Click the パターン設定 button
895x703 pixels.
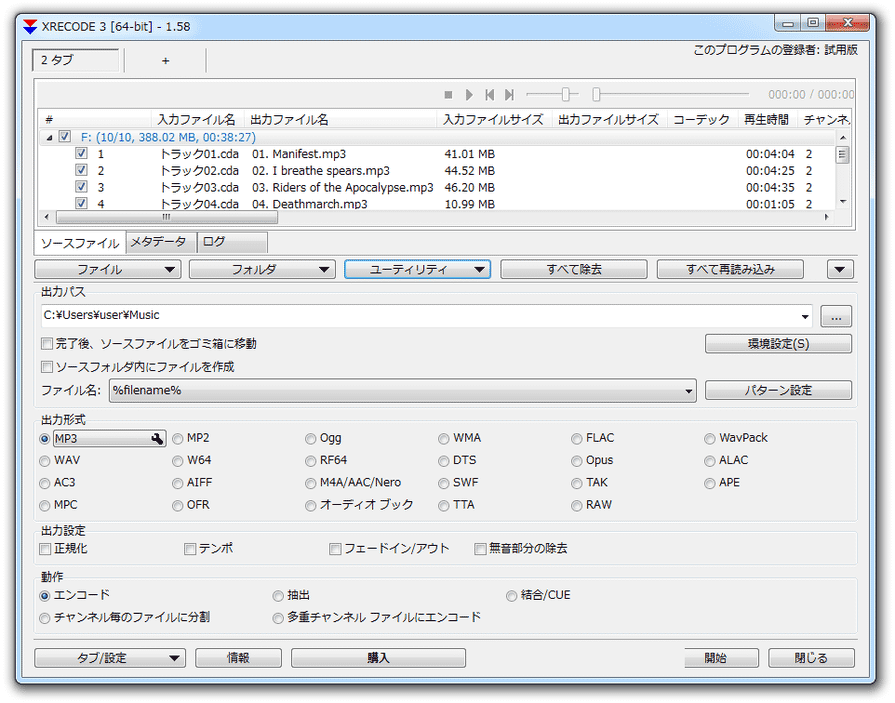pos(779,390)
